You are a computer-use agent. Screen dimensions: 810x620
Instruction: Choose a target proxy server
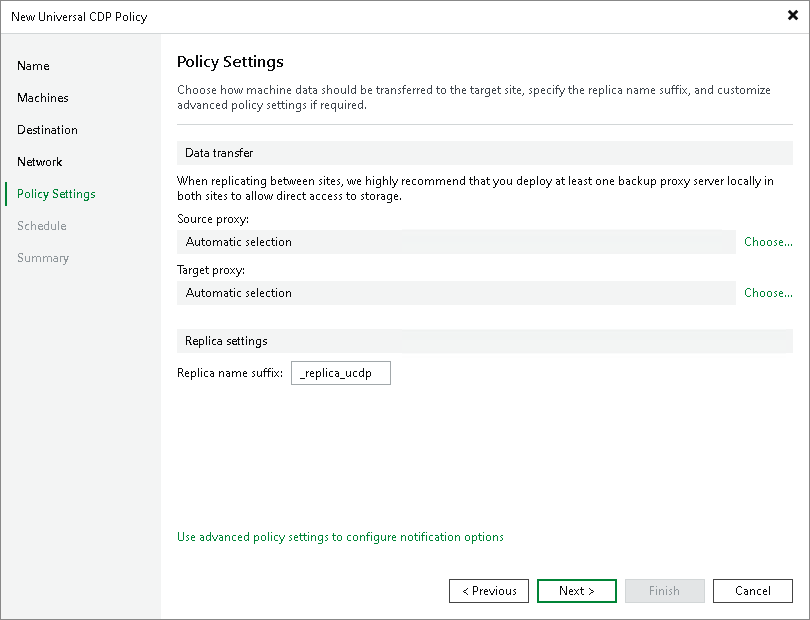[767, 293]
